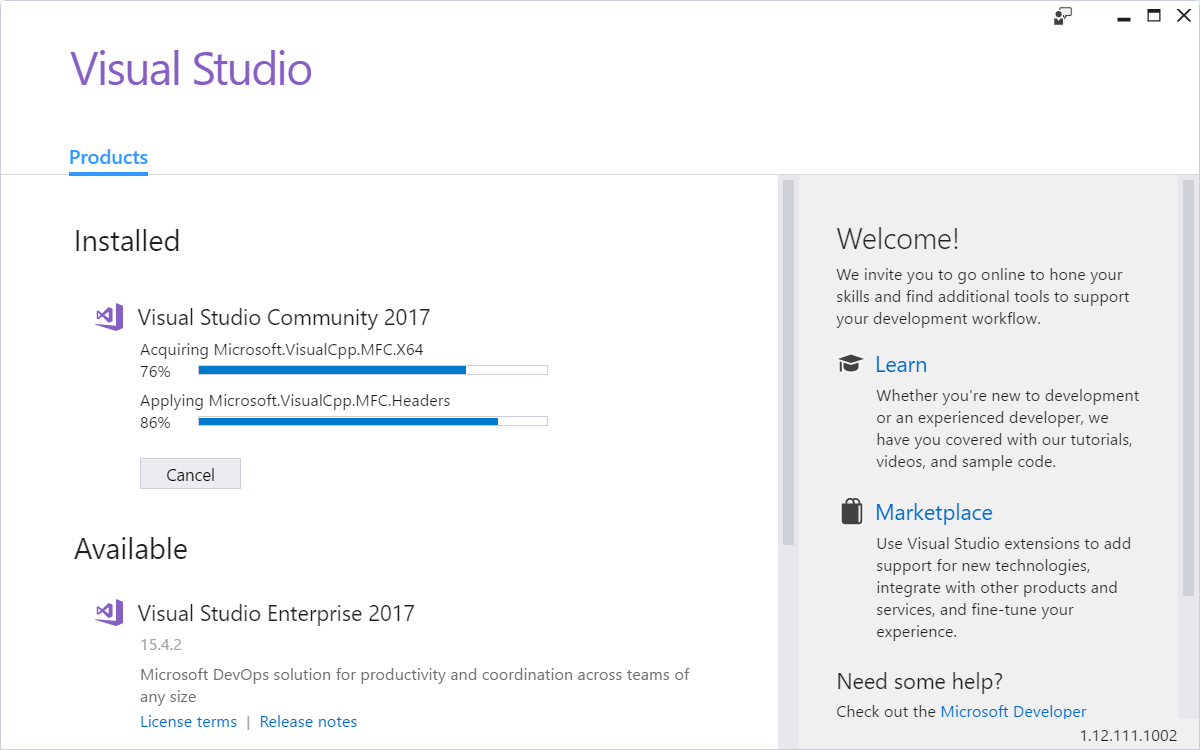Open the Learn link
This screenshot has height=750, width=1200.
pos(901,364)
